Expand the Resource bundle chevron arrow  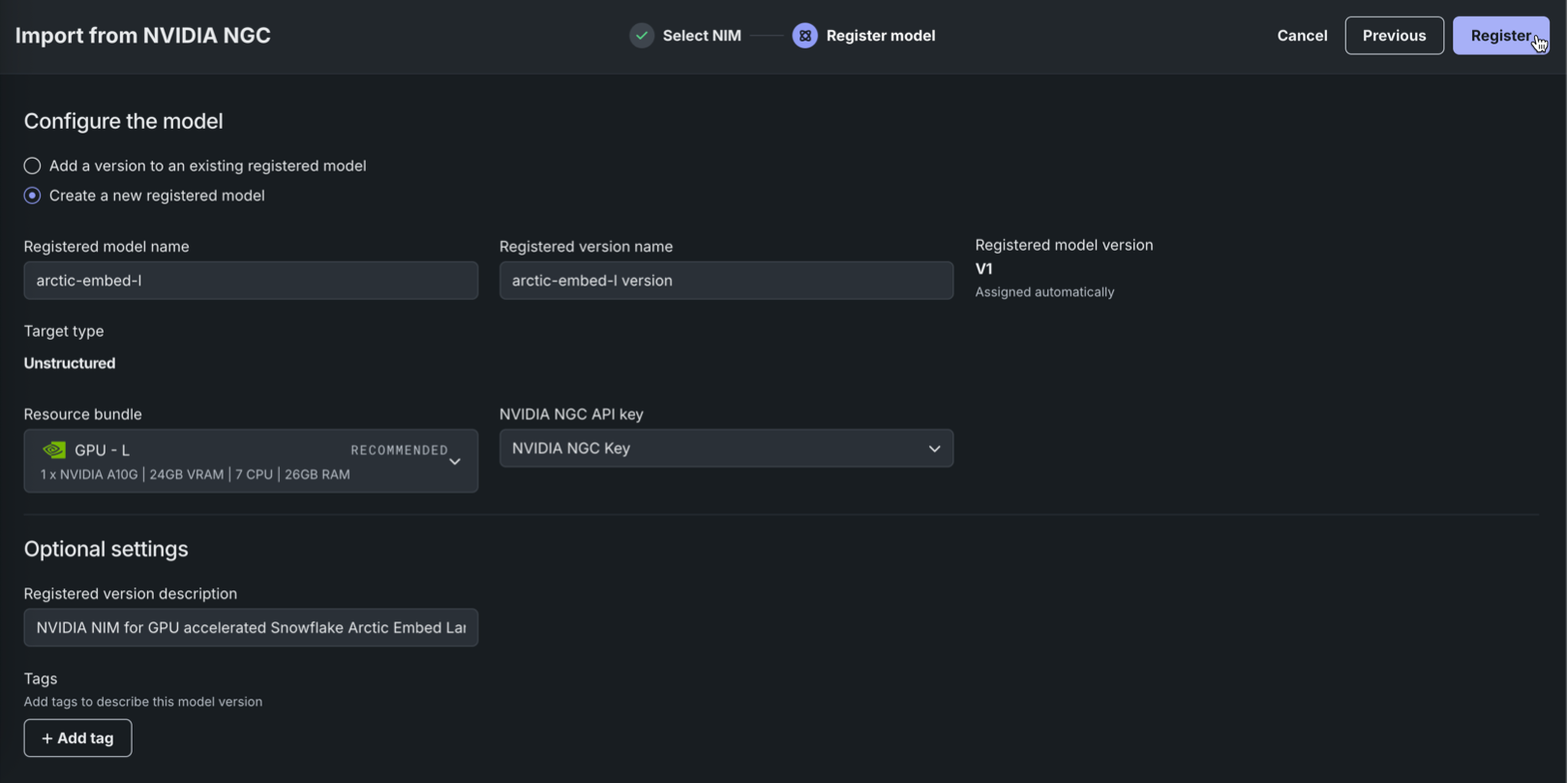455,462
